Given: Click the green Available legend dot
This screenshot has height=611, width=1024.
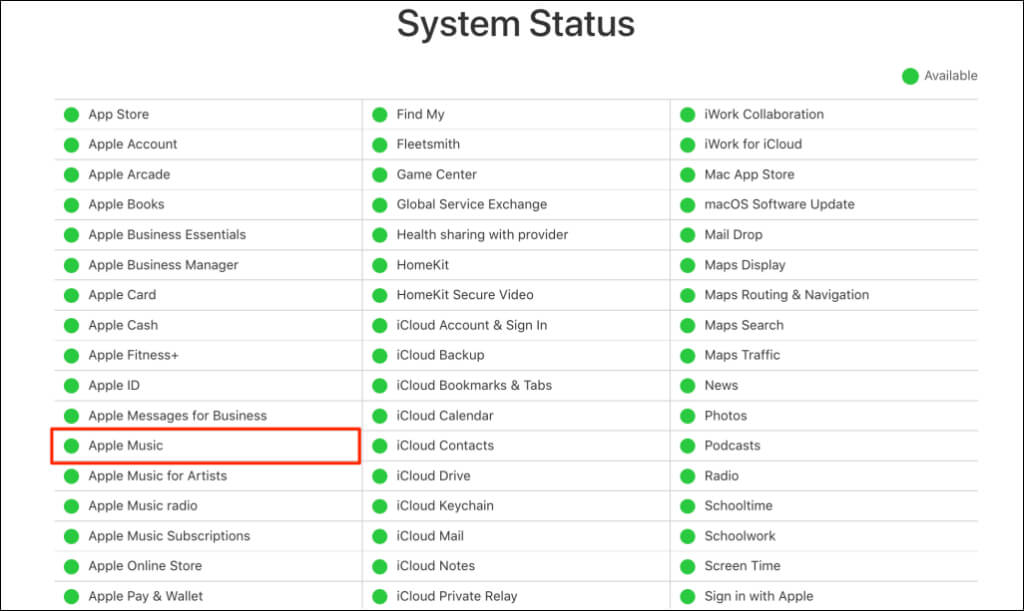Looking at the screenshot, I should [x=910, y=76].
